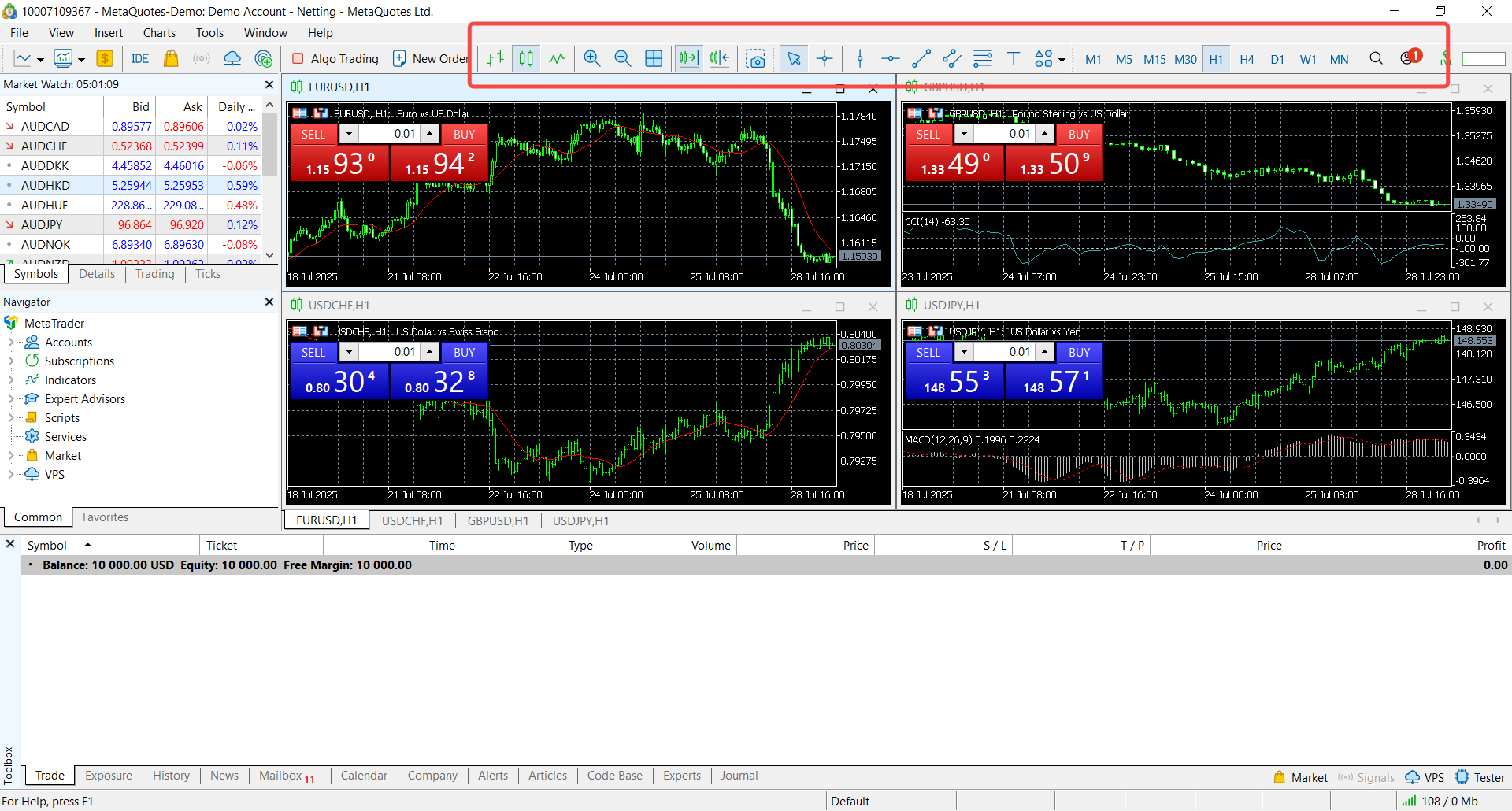Open the Charts menu
This screenshot has height=811, width=1512.
pyautogui.click(x=159, y=33)
